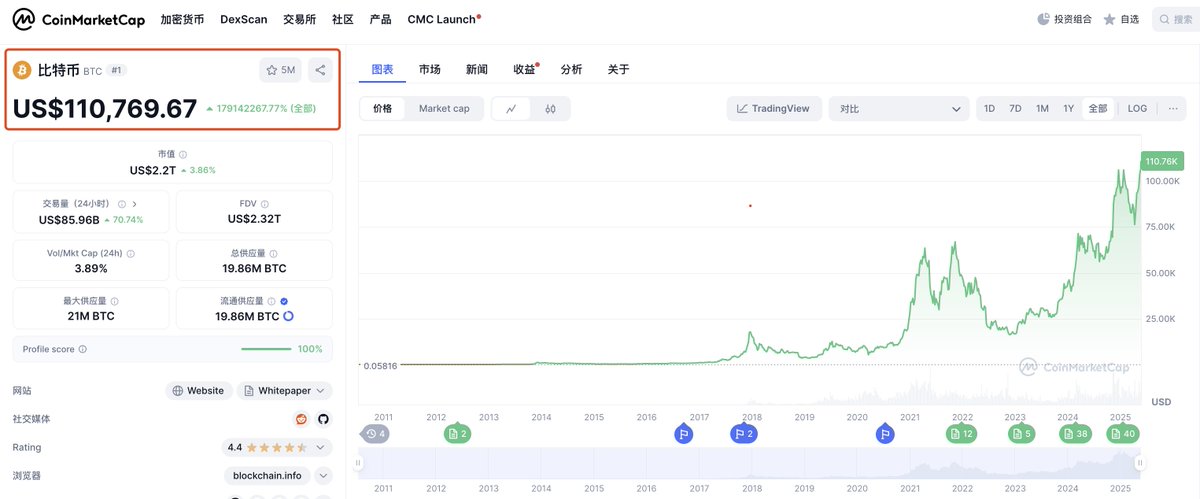Open 交易量 details arrow
This screenshot has height=499, width=1200.
(135, 203)
